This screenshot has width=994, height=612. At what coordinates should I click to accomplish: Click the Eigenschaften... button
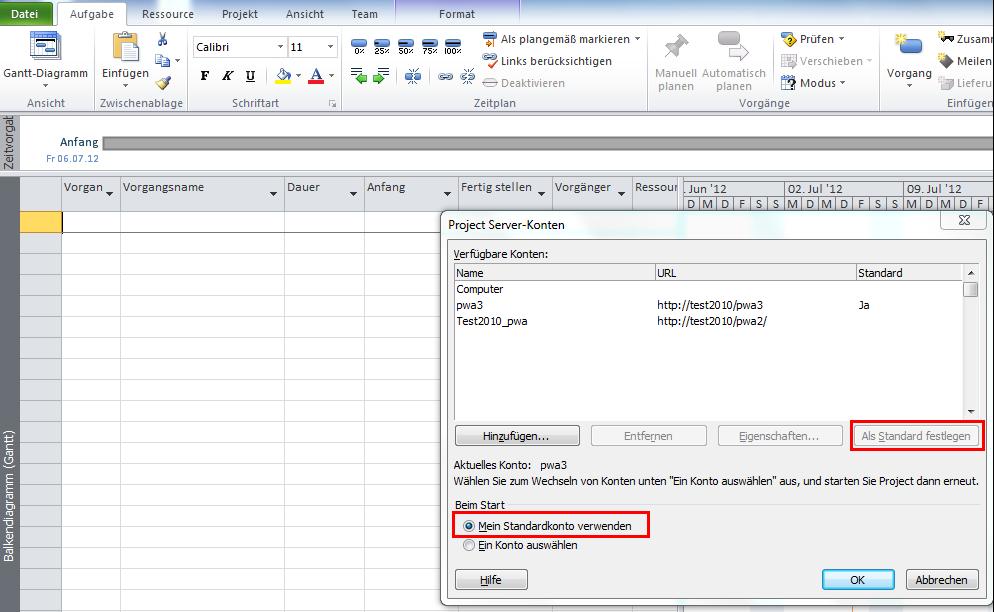pyautogui.click(x=780, y=436)
